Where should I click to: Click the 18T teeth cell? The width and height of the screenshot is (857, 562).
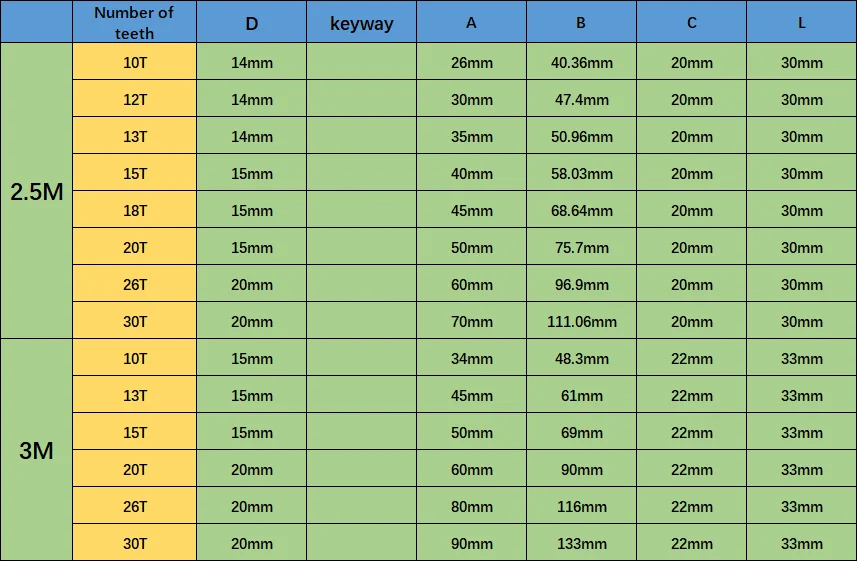[x=134, y=210]
